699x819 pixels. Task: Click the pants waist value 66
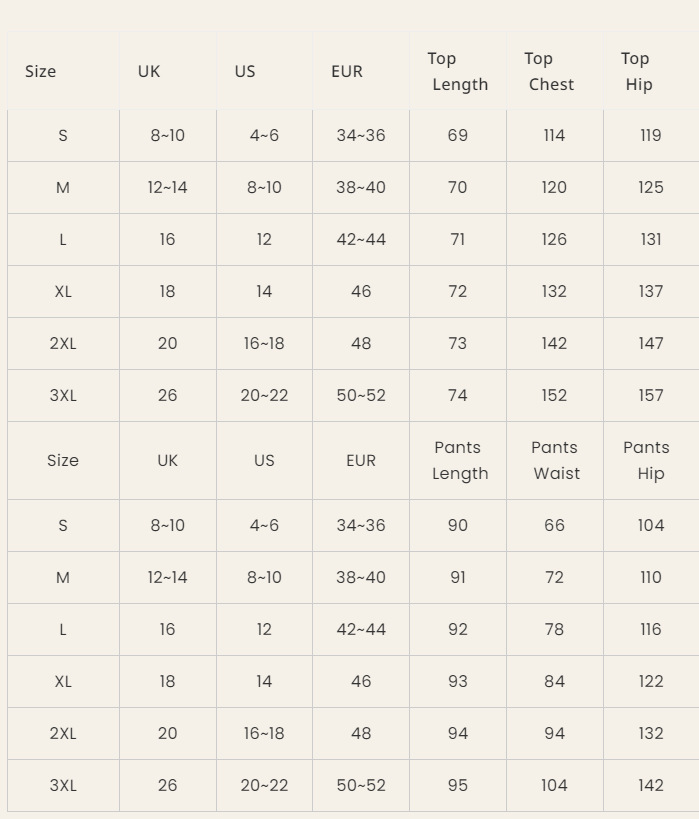[554, 525]
